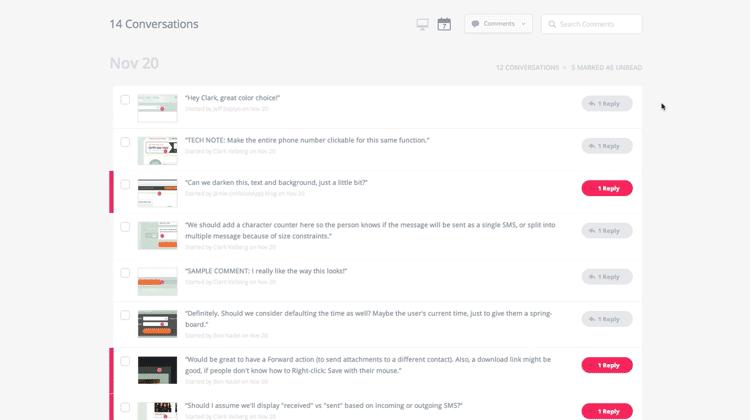This screenshot has width=750, height=420.
Task: Click the 5 MARKED AS UNREAD link
Action: [x=607, y=67]
